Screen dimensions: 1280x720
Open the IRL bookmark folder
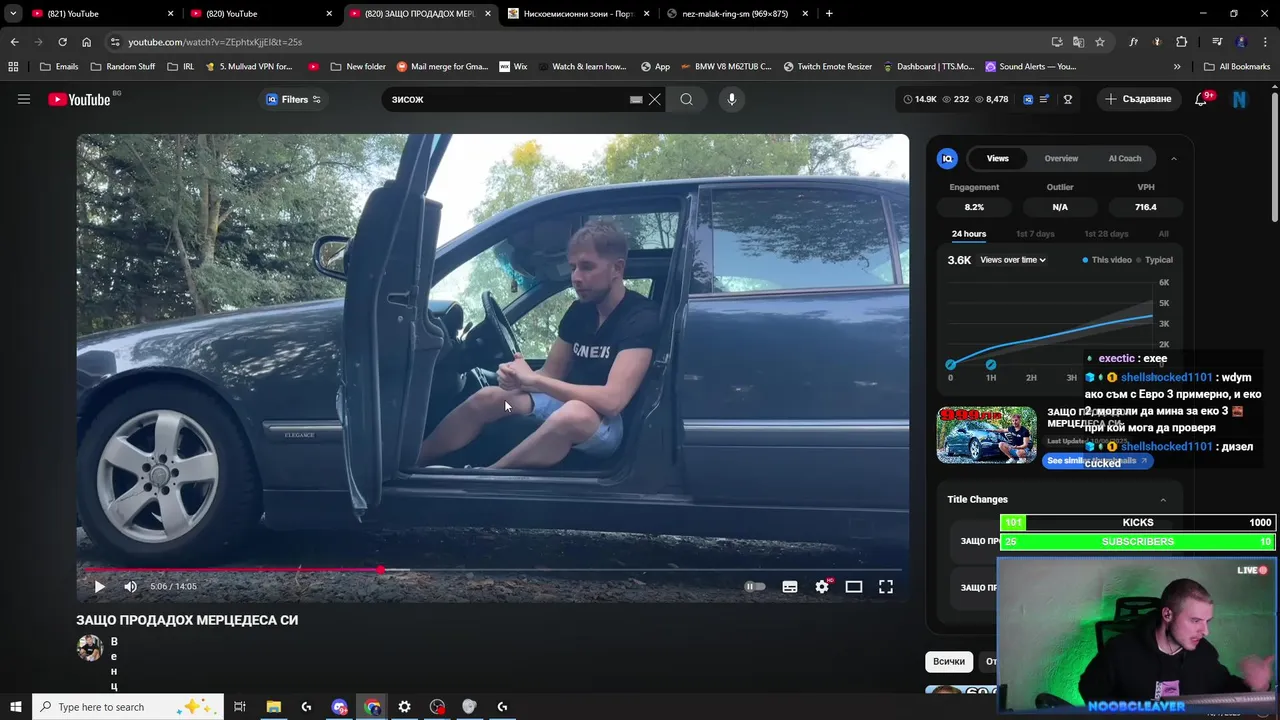coord(180,67)
